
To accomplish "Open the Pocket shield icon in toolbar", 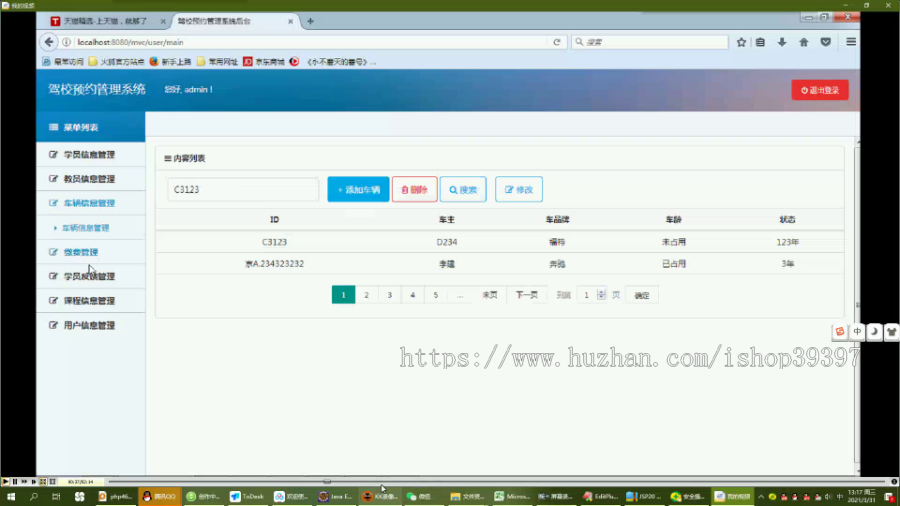I will 825,42.
